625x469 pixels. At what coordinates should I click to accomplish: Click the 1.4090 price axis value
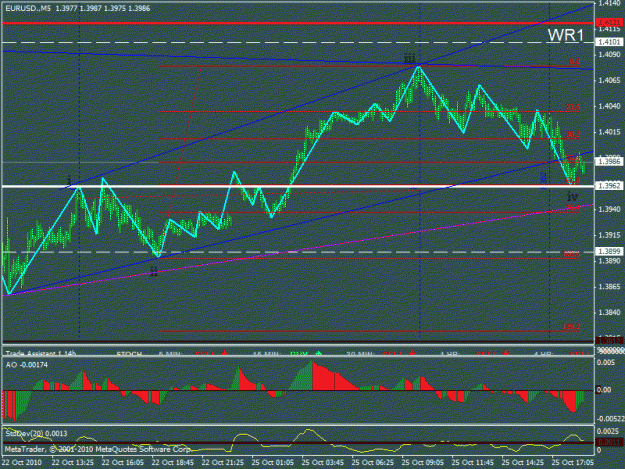click(x=609, y=54)
